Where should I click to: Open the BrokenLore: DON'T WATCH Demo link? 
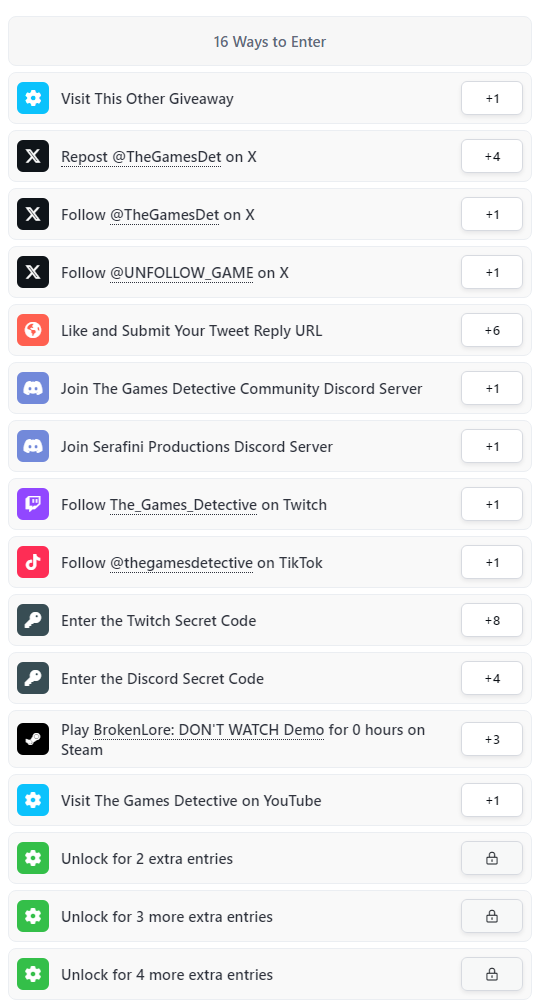click(208, 729)
